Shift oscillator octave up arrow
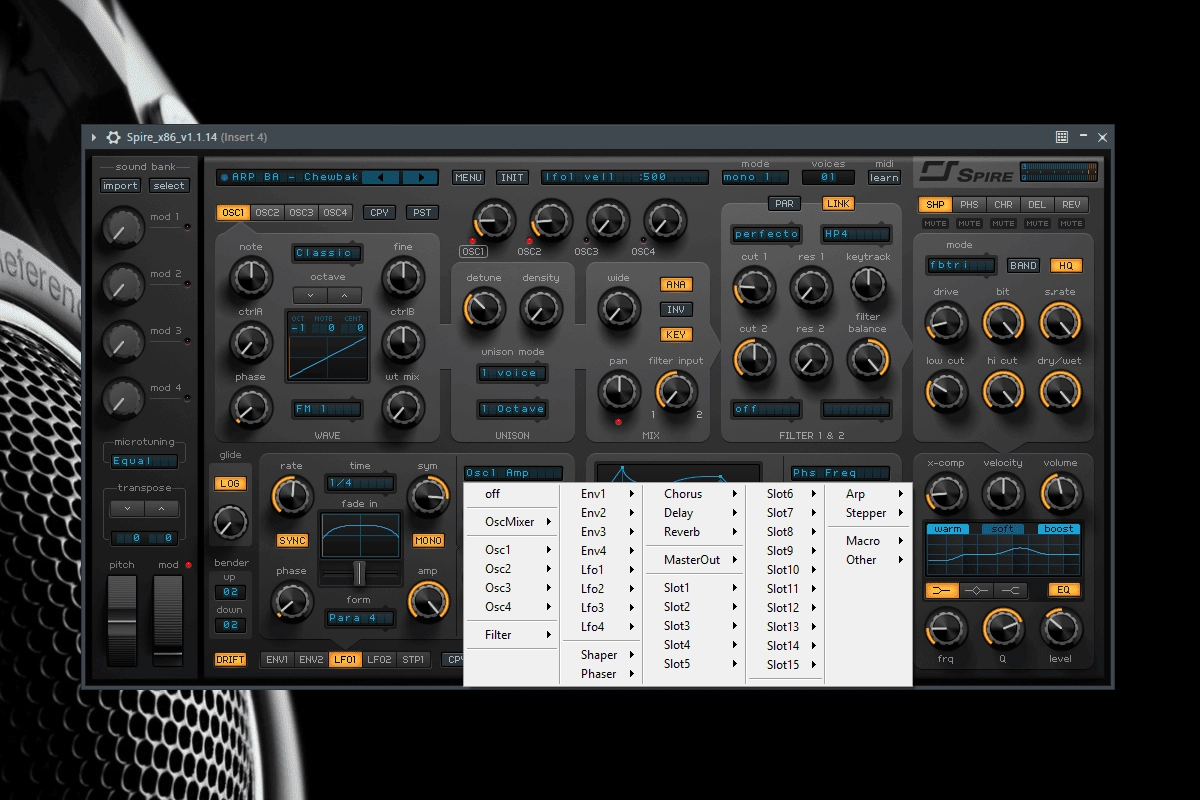The height and width of the screenshot is (800, 1200). pyautogui.click(x=345, y=295)
